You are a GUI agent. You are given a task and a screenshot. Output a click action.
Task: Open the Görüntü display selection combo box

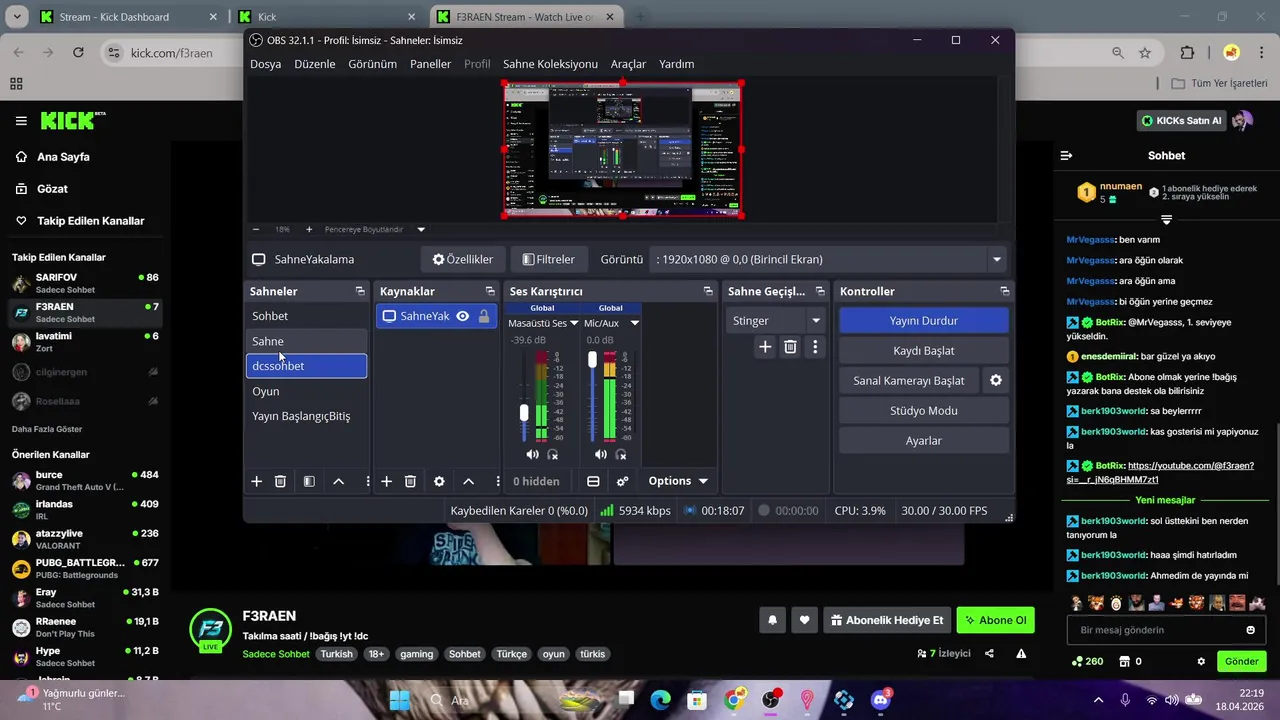[828, 259]
